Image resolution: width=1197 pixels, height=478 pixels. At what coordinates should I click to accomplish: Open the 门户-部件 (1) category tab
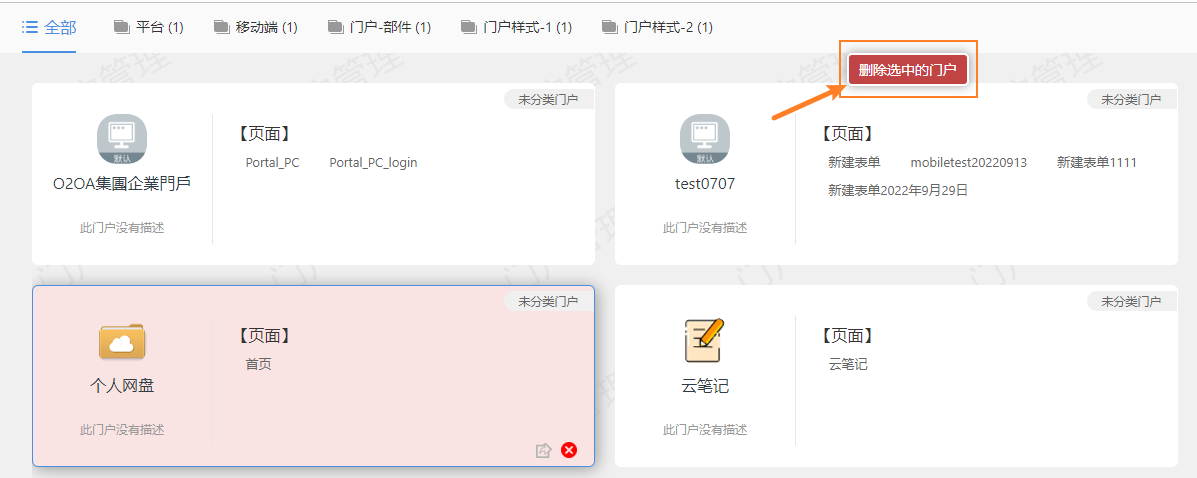tap(380, 27)
